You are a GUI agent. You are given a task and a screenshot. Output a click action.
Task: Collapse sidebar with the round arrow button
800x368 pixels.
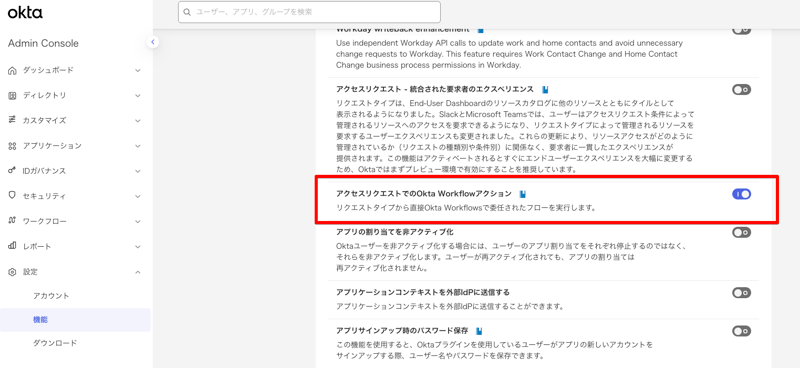pyautogui.click(x=153, y=42)
